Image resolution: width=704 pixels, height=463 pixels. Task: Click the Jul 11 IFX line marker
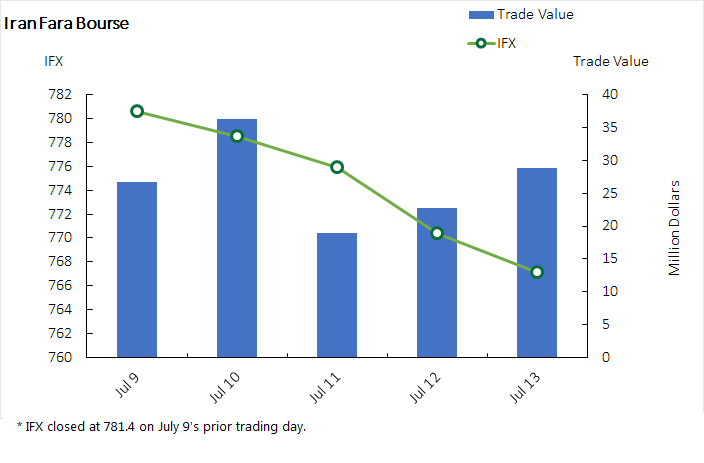pyautogui.click(x=337, y=167)
